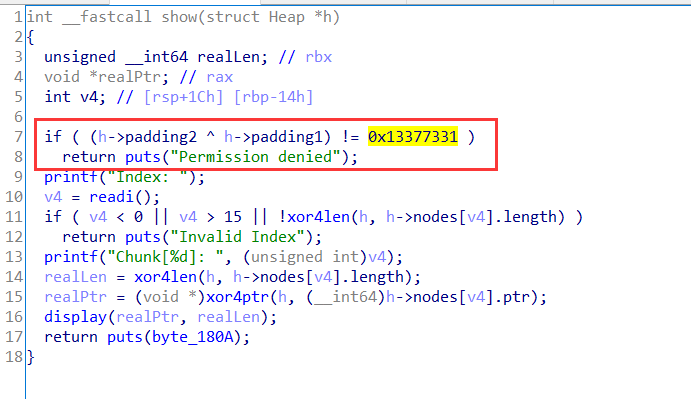Click the puts call on line 17
Viewport: 691px width, 399px height.
(125, 337)
